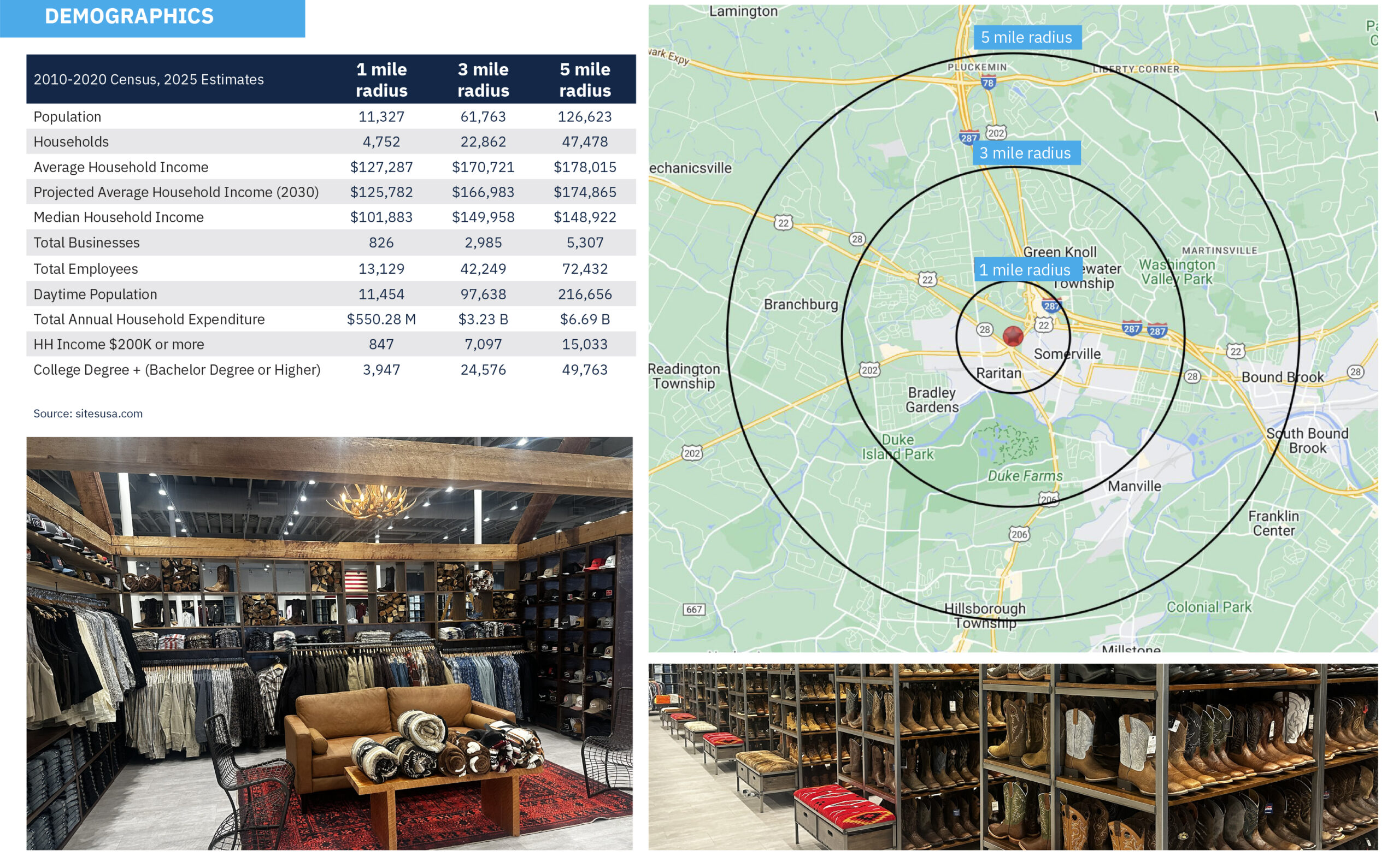
Task: Click the Interstate 78 shield near Pluckemin
Action: pos(988,82)
